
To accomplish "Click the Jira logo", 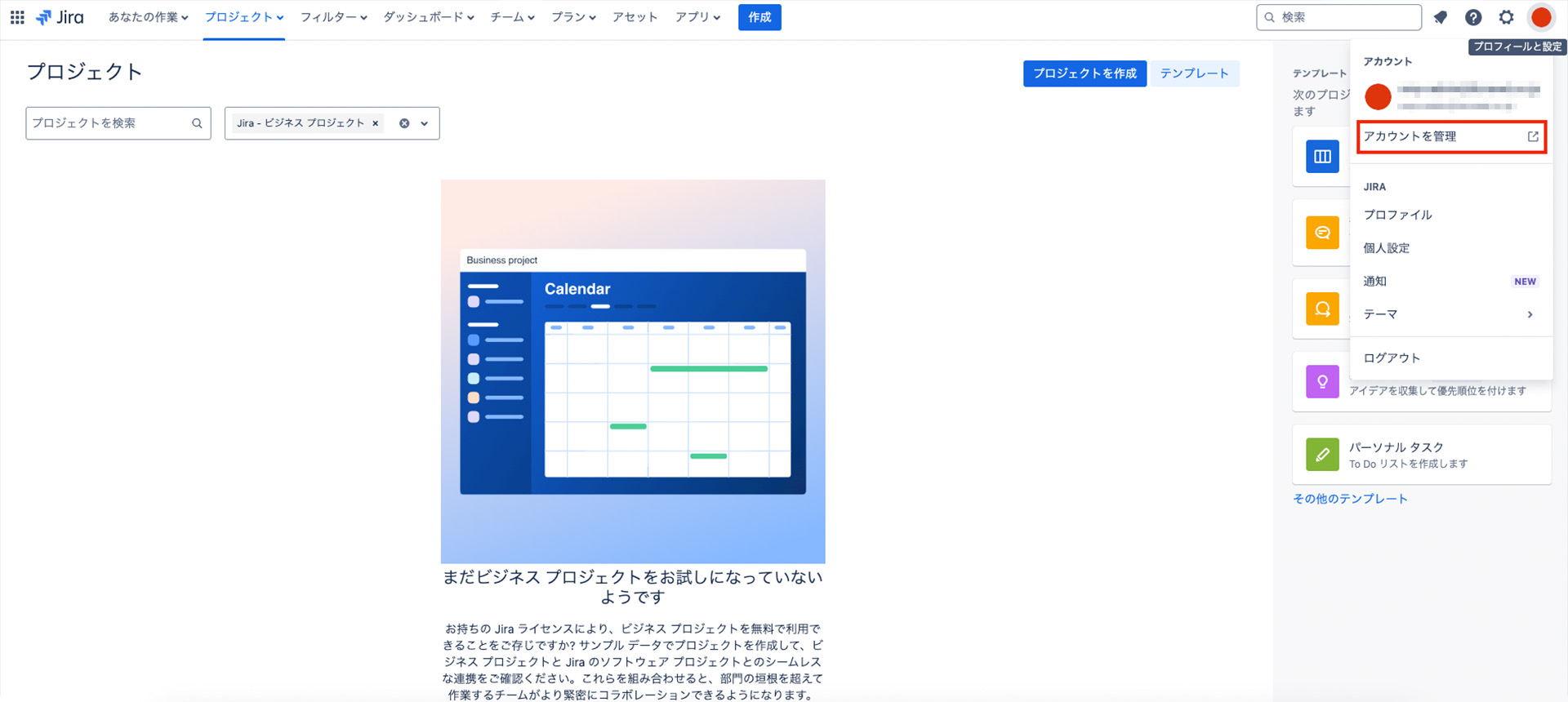I will [60, 17].
